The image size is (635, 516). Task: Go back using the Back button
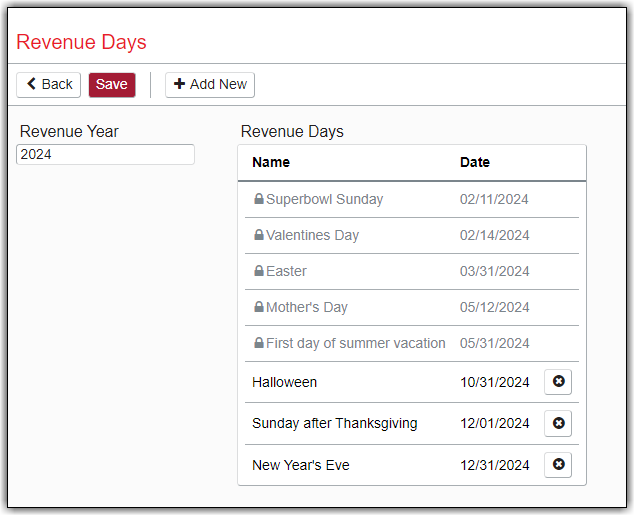(49, 85)
